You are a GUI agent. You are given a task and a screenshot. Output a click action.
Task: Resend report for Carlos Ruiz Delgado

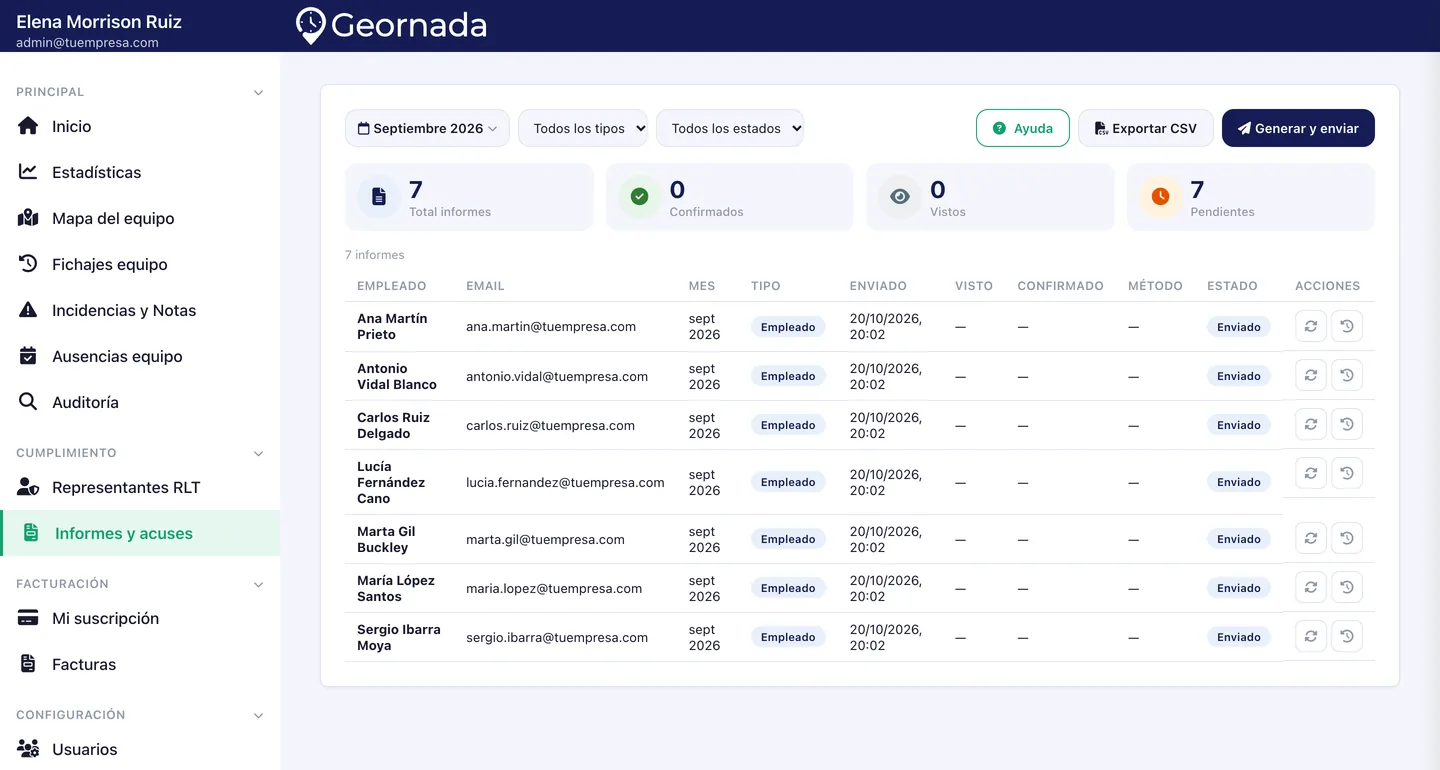click(x=1311, y=424)
